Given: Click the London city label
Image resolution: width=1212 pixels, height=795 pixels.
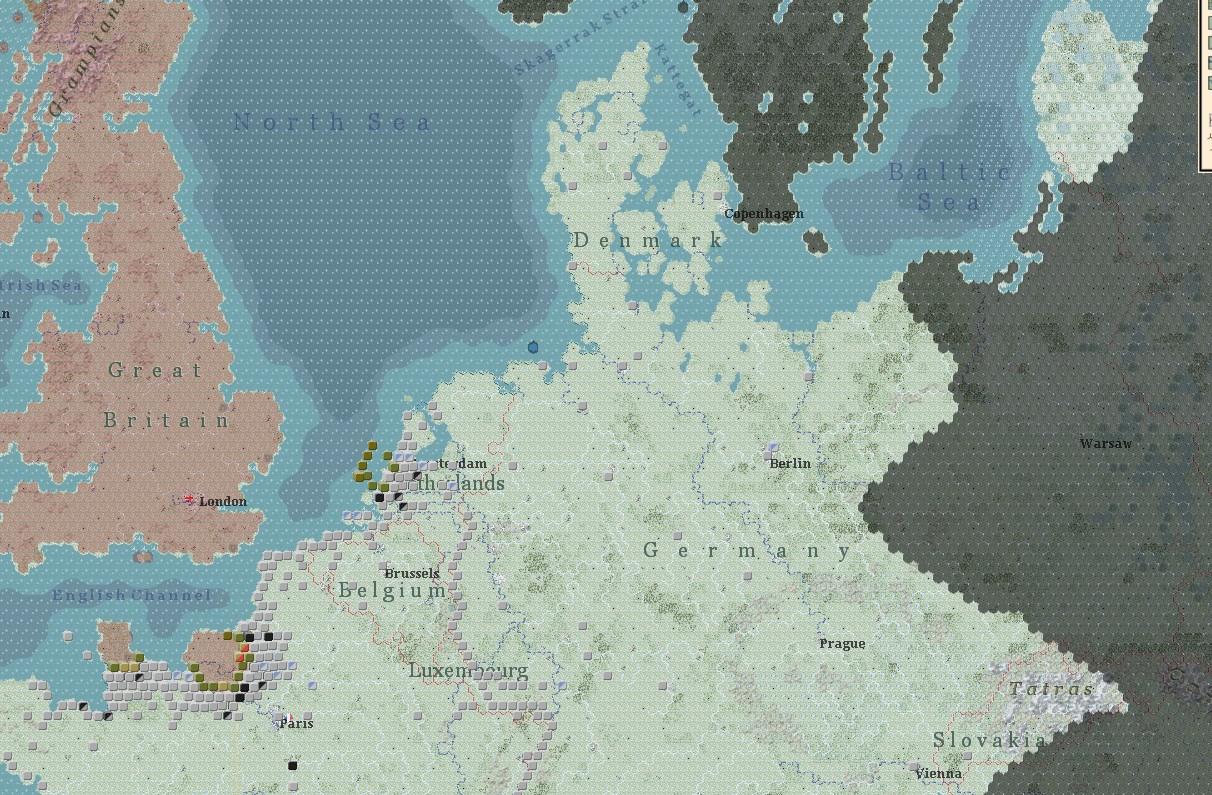Looking at the screenshot, I should [223, 501].
